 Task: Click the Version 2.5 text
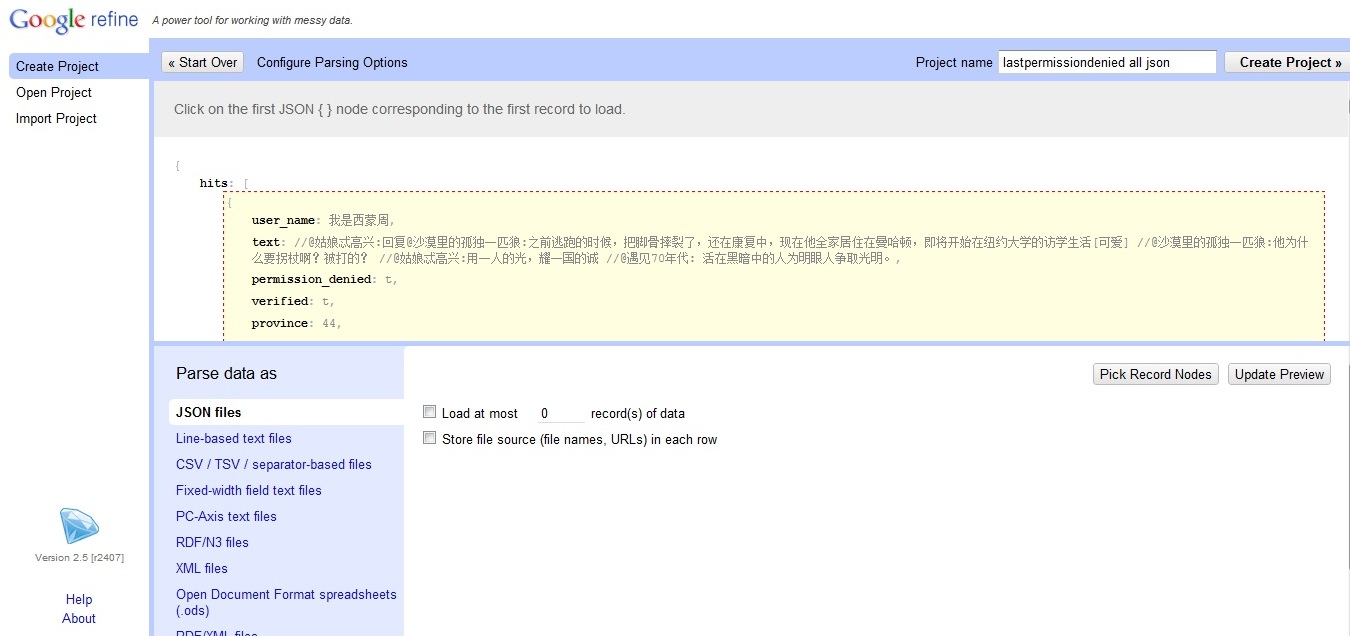[x=80, y=557]
